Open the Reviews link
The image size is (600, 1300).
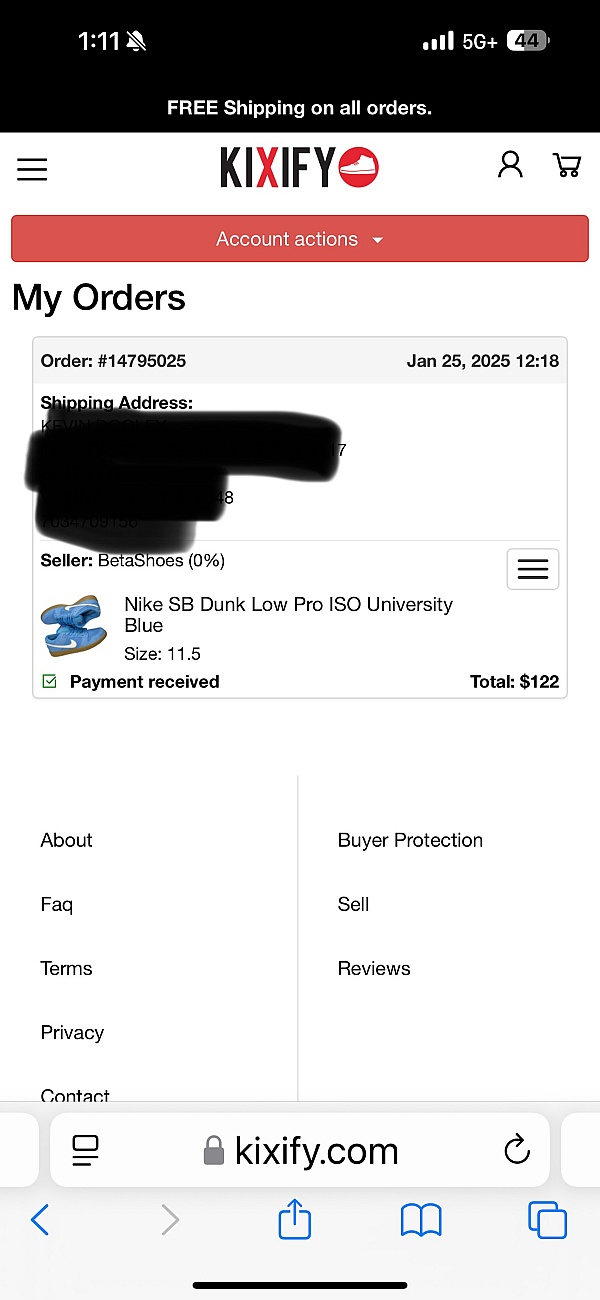pos(374,968)
